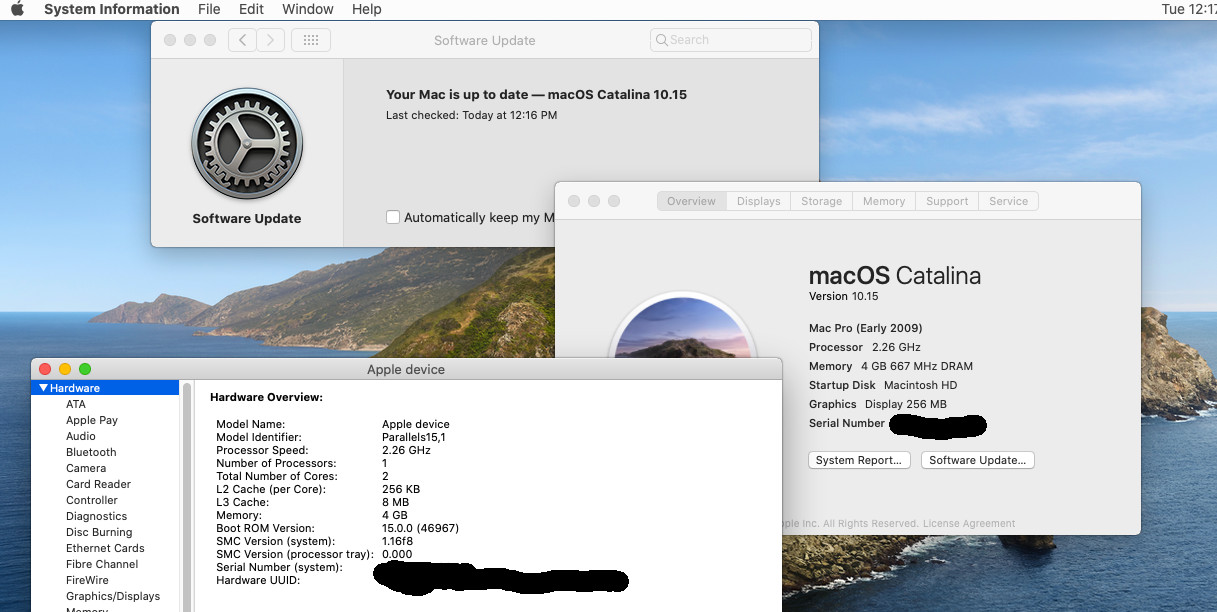
Task: Click the Version 10.15 text
Action: pos(843,296)
